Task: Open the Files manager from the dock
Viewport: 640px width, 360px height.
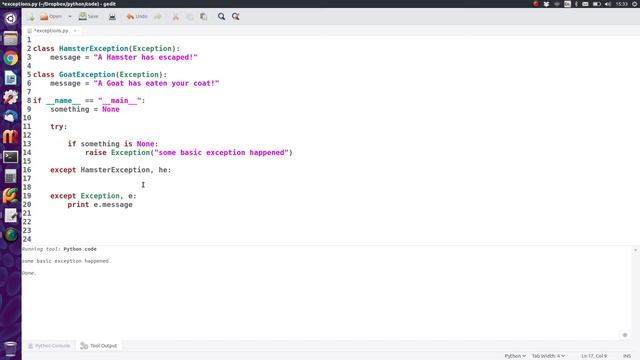Action: click(11, 38)
